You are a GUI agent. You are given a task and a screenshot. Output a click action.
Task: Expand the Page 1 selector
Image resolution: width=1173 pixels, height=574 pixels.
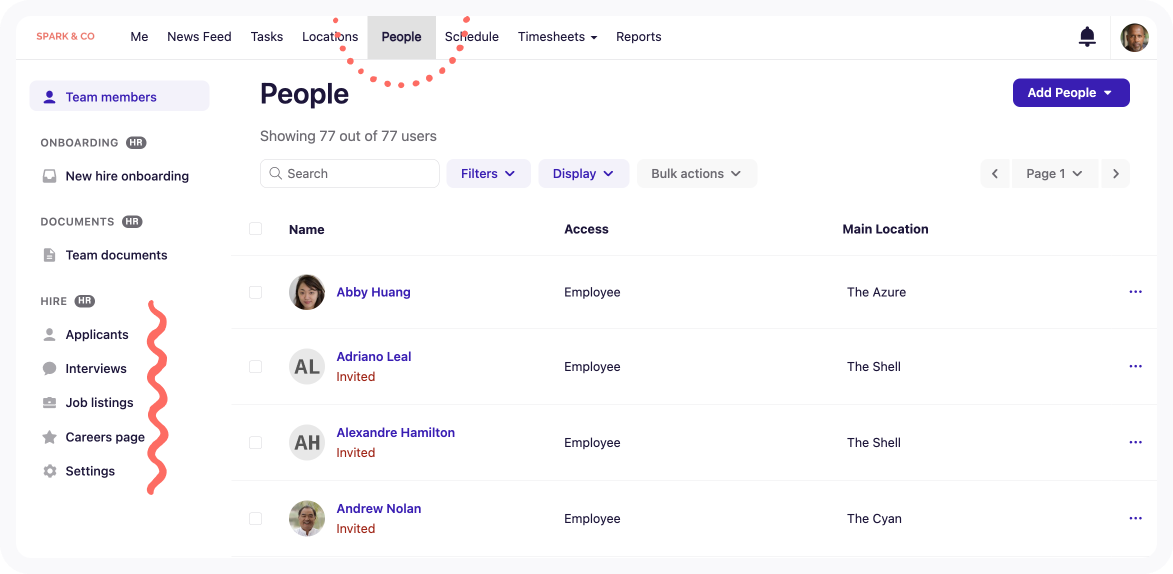coord(1054,174)
